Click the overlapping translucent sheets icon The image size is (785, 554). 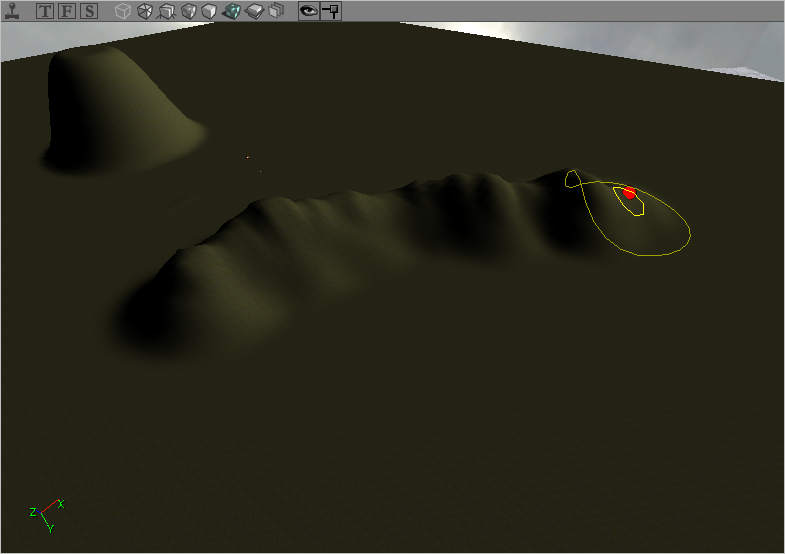(x=276, y=12)
